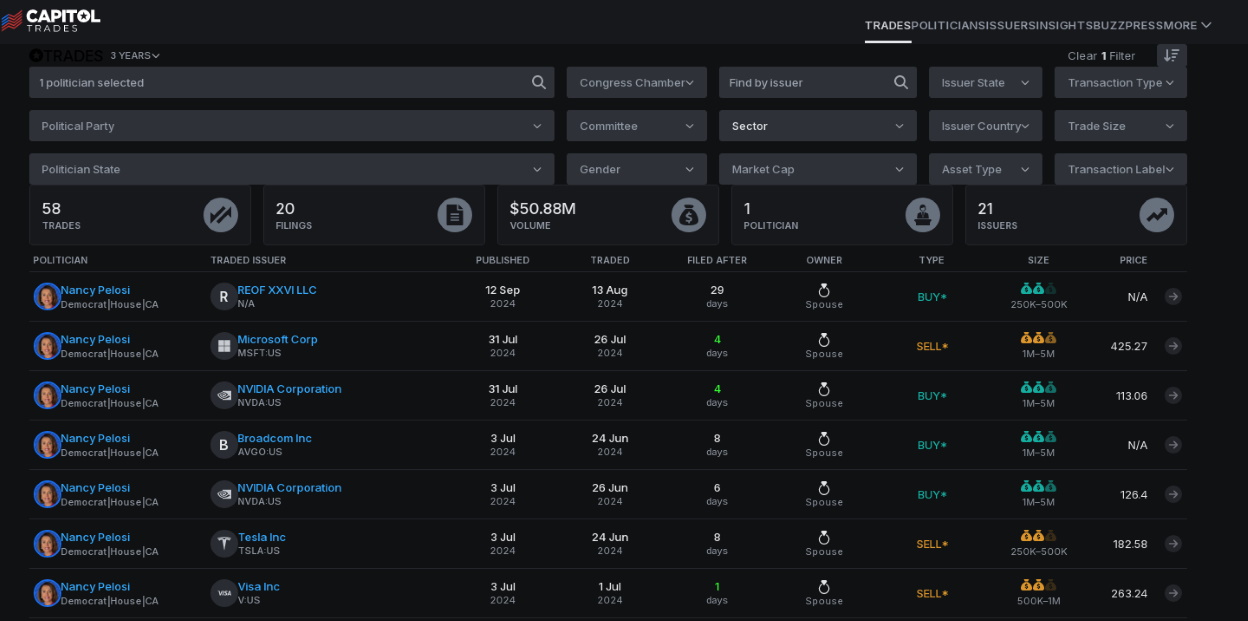Open the Tesla Inc issuer link
The height and width of the screenshot is (621, 1248).
[261, 537]
